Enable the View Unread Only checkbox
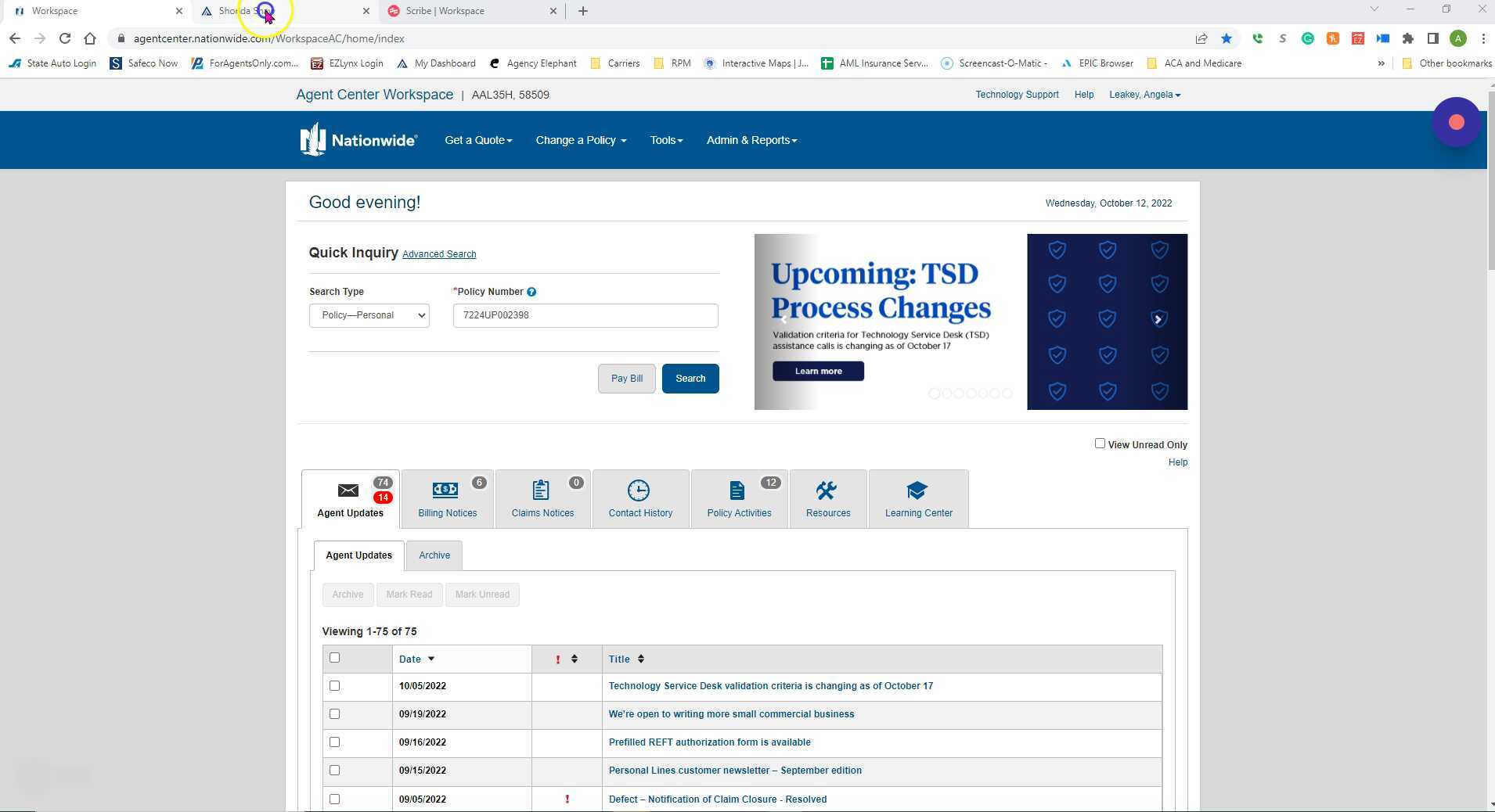The image size is (1495, 812). click(x=1100, y=444)
